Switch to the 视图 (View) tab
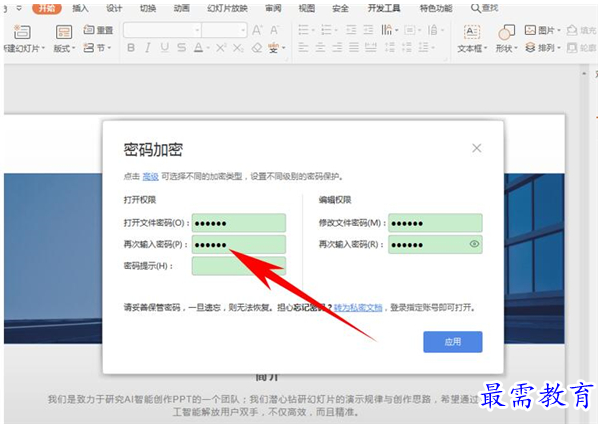Viewport: 602px width, 427px height. click(307, 8)
